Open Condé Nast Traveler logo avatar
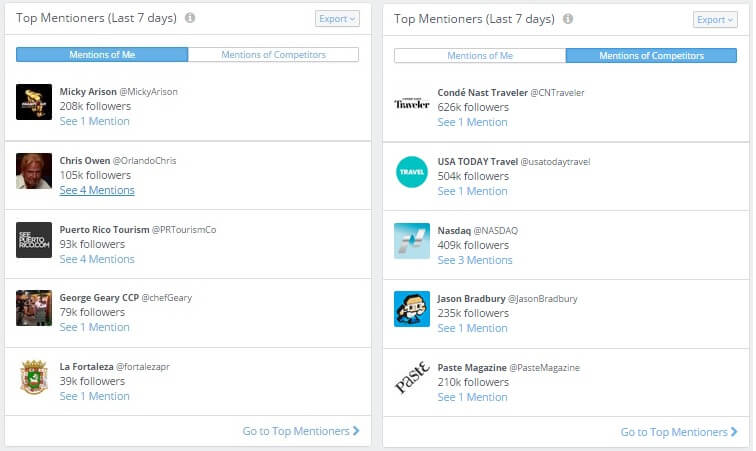This screenshot has width=756, height=451. pyautogui.click(x=412, y=103)
